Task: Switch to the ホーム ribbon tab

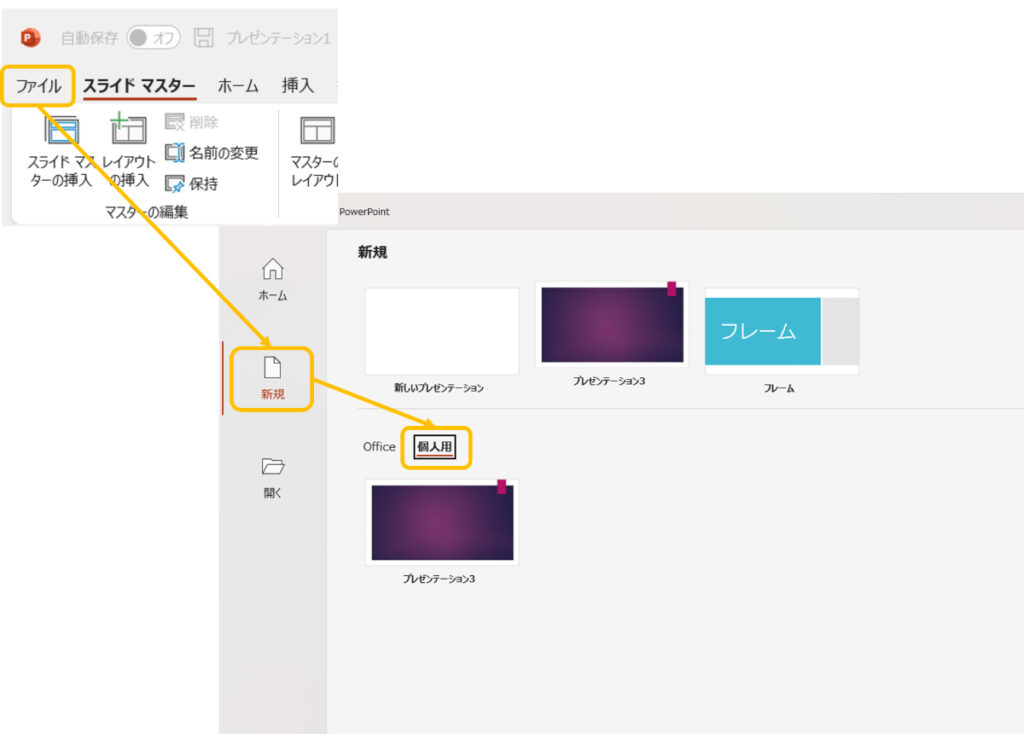Action: [x=238, y=87]
